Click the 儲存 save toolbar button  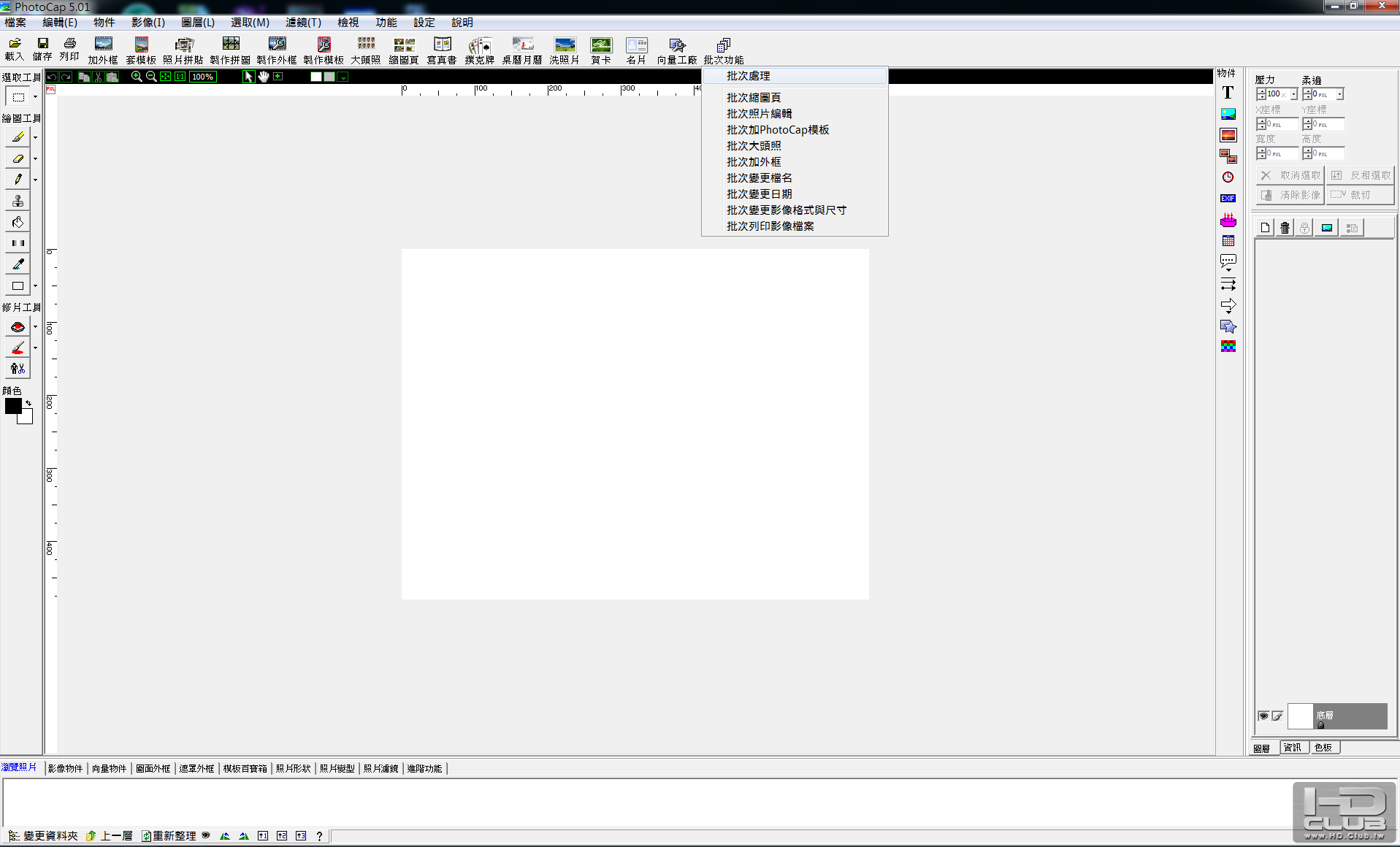pos(42,49)
